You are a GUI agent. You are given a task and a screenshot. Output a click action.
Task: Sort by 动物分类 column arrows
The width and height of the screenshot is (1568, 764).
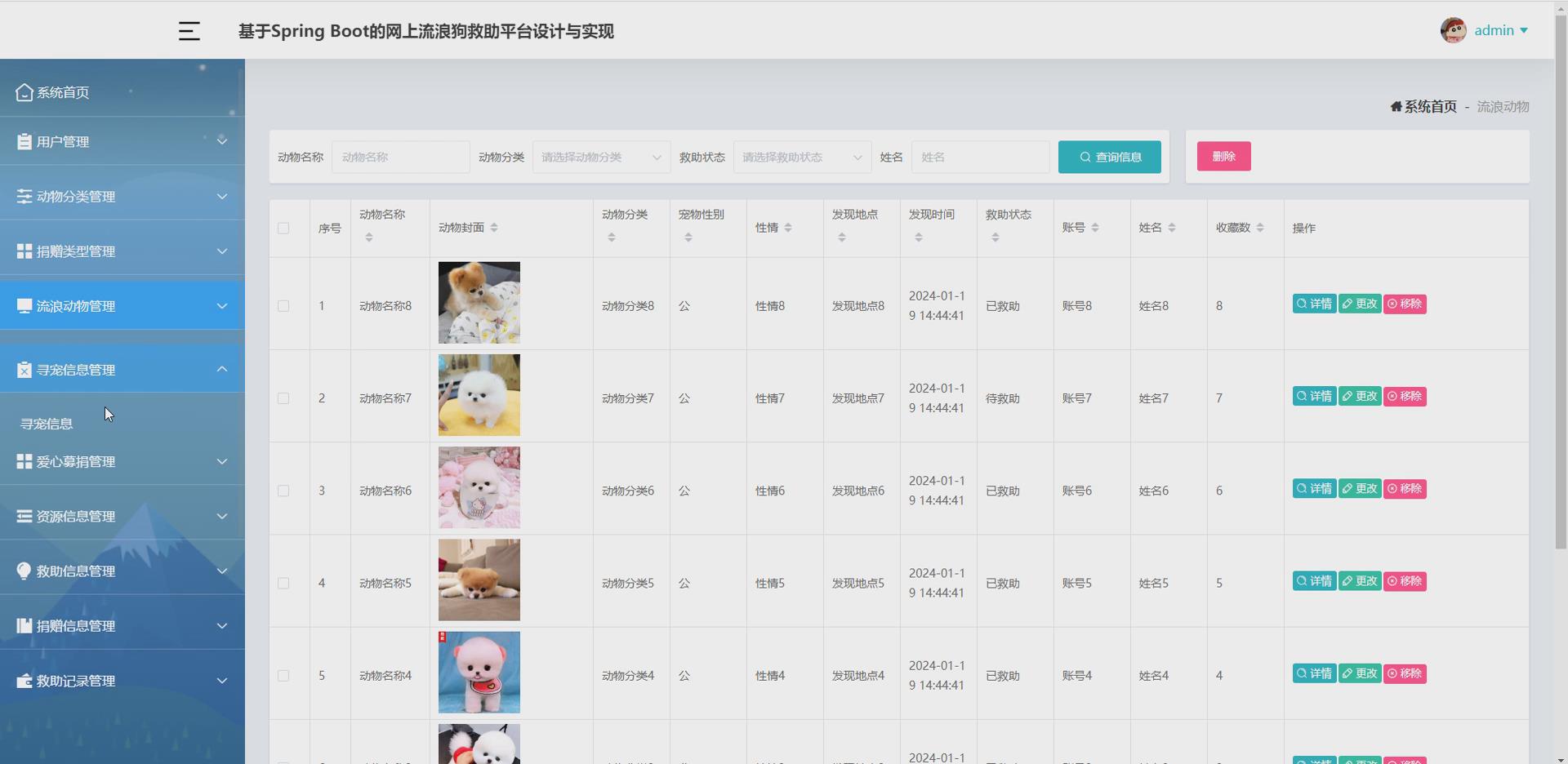tap(612, 238)
